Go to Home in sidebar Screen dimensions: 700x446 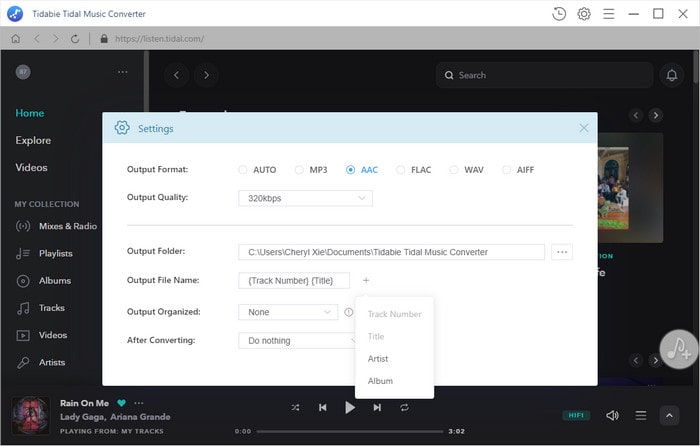pos(29,113)
